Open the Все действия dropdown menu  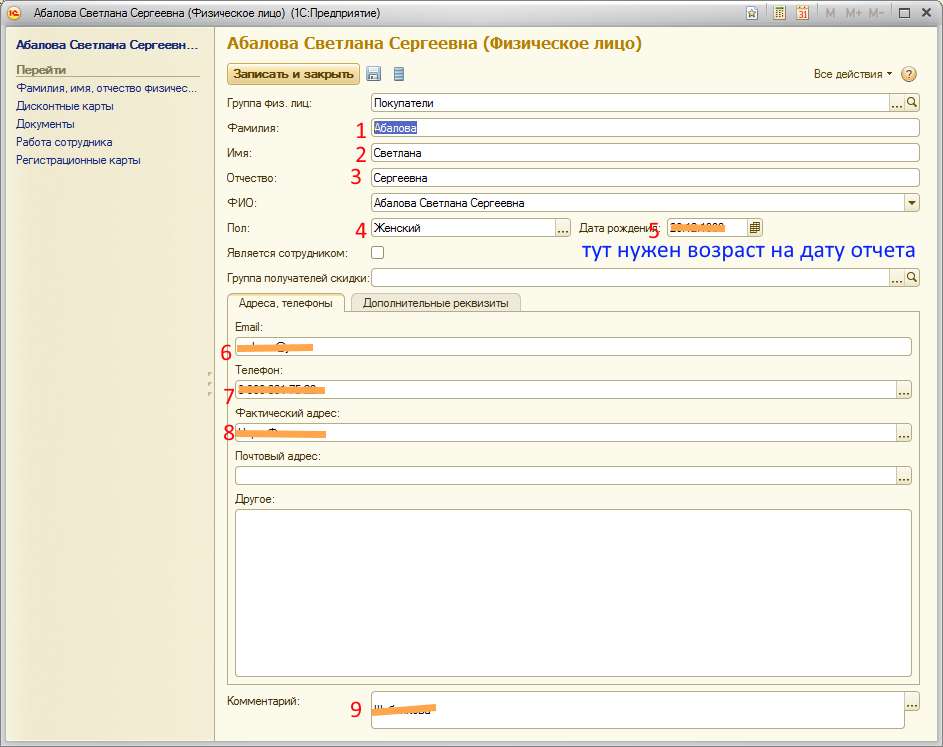853,74
